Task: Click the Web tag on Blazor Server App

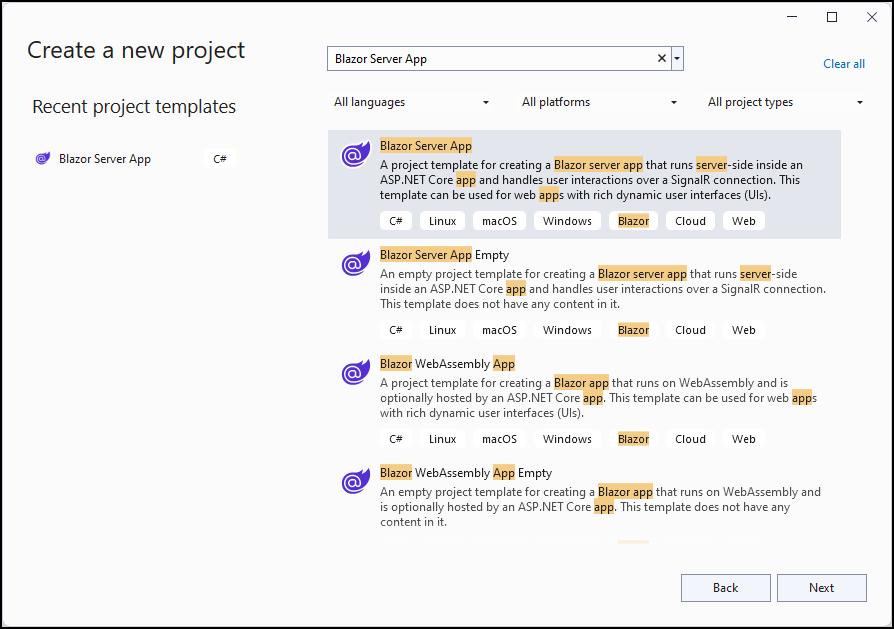Action: click(x=743, y=220)
